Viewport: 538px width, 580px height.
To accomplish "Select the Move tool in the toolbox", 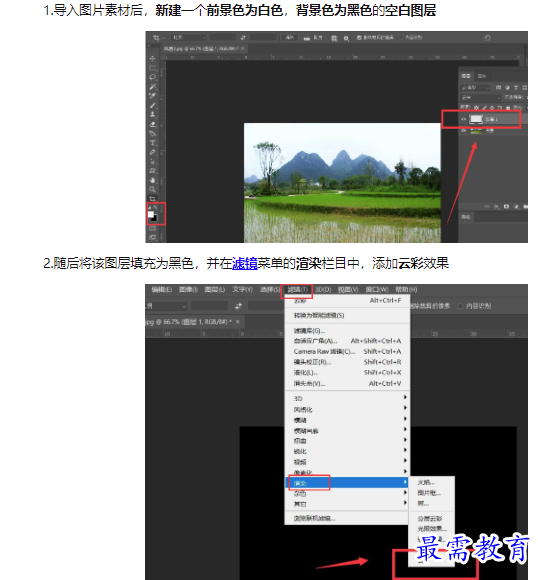I will pyautogui.click(x=152, y=59).
